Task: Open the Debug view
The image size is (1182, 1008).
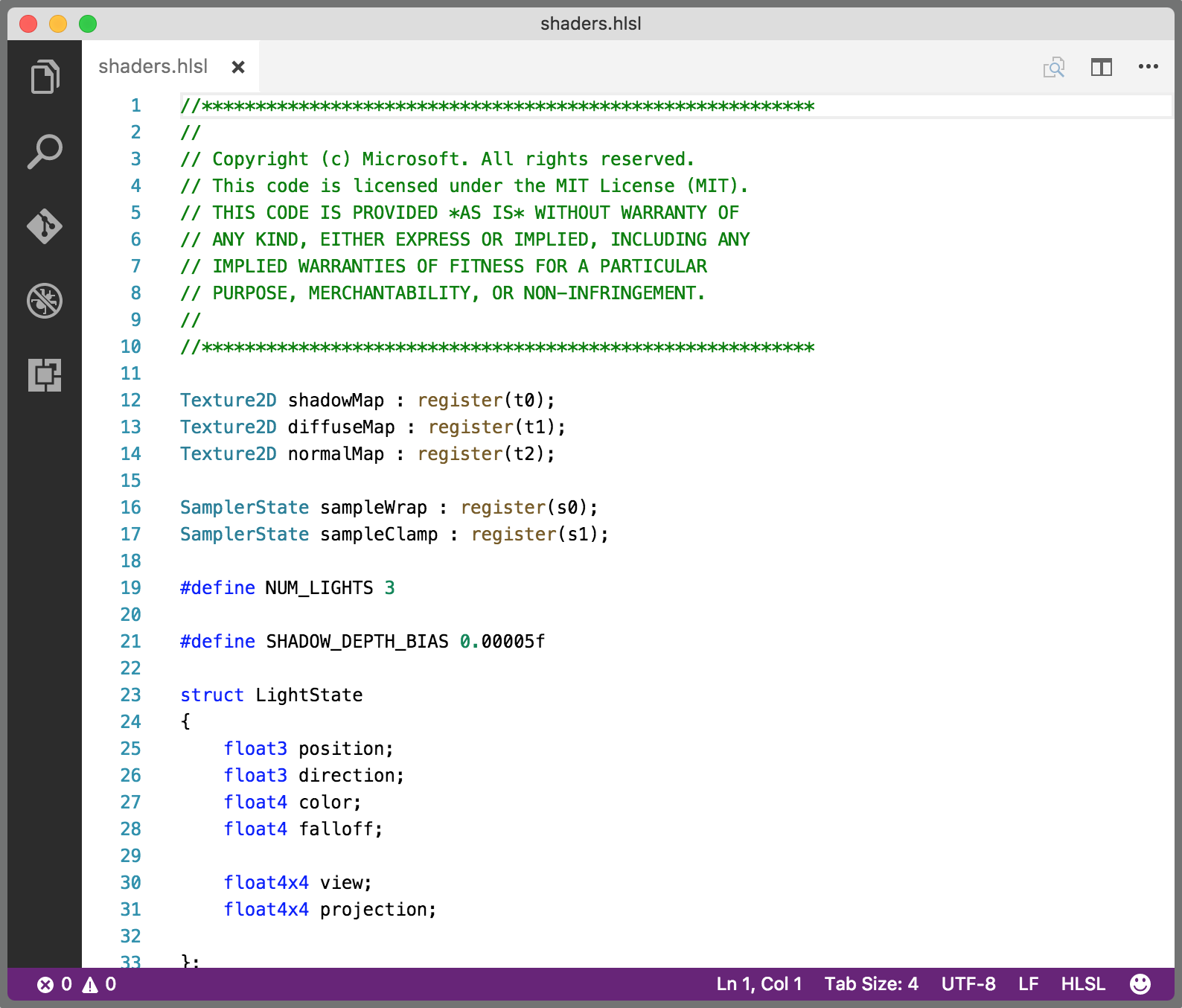Action: coord(45,300)
